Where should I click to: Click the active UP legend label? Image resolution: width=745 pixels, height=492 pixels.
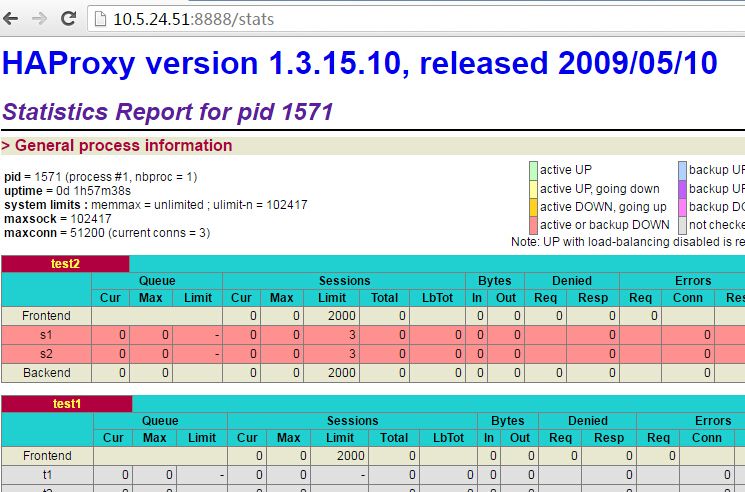pos(565,170)
